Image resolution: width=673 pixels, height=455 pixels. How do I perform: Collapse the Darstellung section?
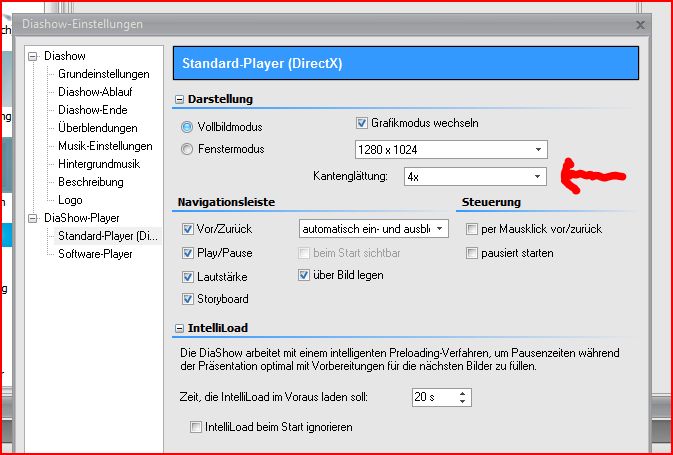pyautogui.click(x=180, y=99)
